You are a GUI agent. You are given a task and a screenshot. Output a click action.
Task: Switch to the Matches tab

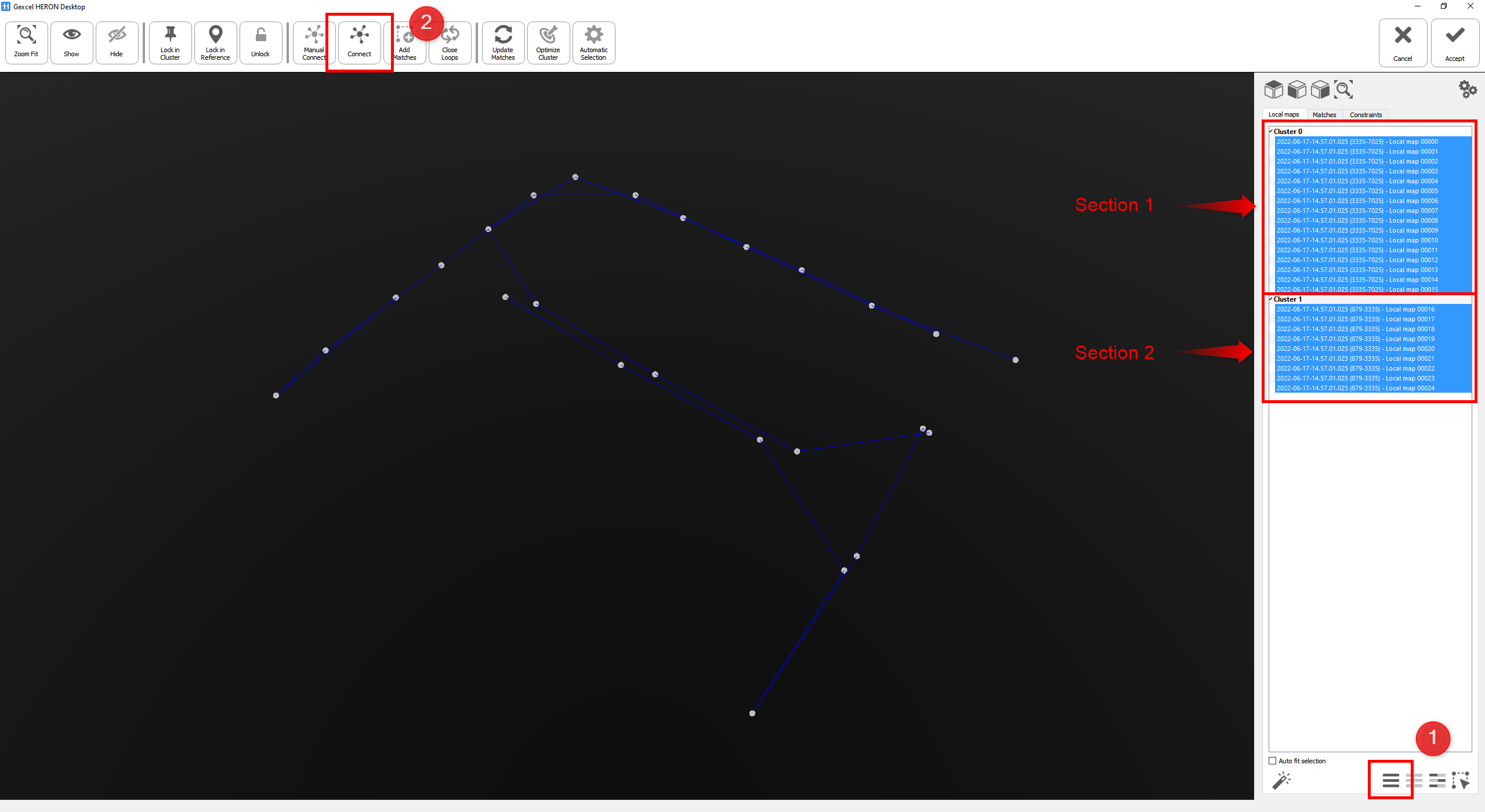(x=1324, y=115)
